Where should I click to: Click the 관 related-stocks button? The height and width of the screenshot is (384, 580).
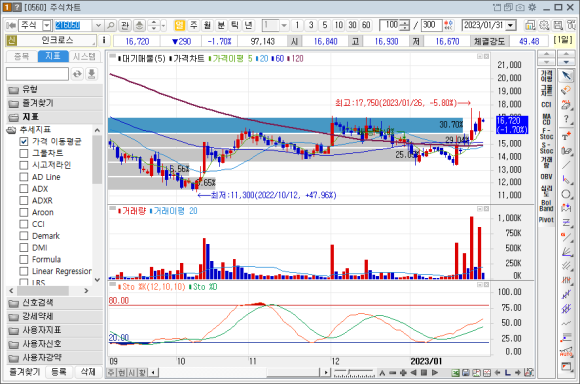(125, 25)
